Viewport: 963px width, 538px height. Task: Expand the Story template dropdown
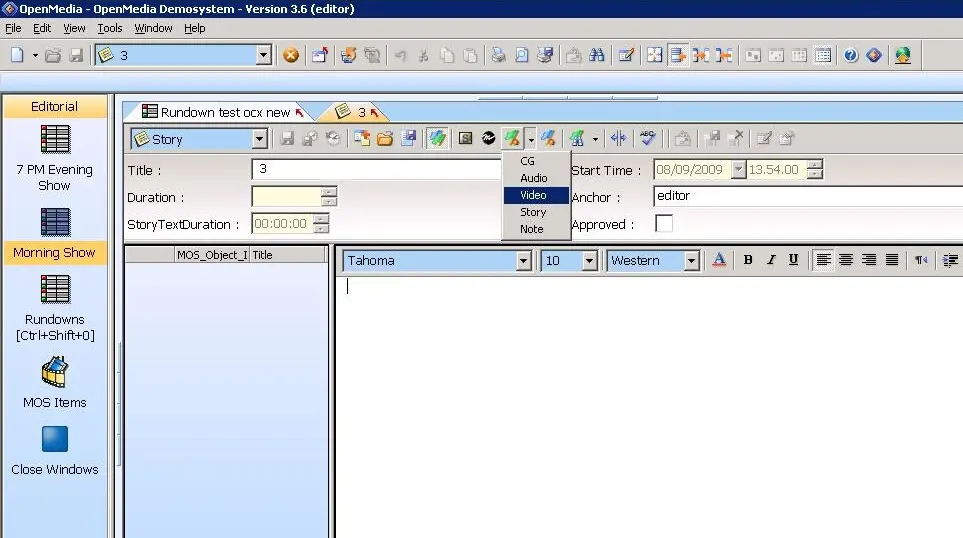click(x=260, y=140)
